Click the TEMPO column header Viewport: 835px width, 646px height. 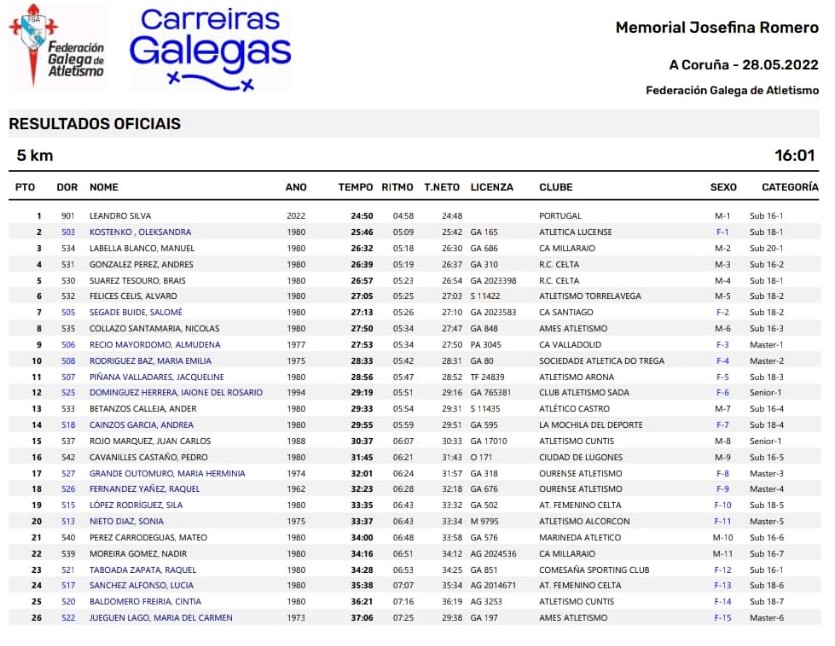pyautogui.click(x=355, y=187)
